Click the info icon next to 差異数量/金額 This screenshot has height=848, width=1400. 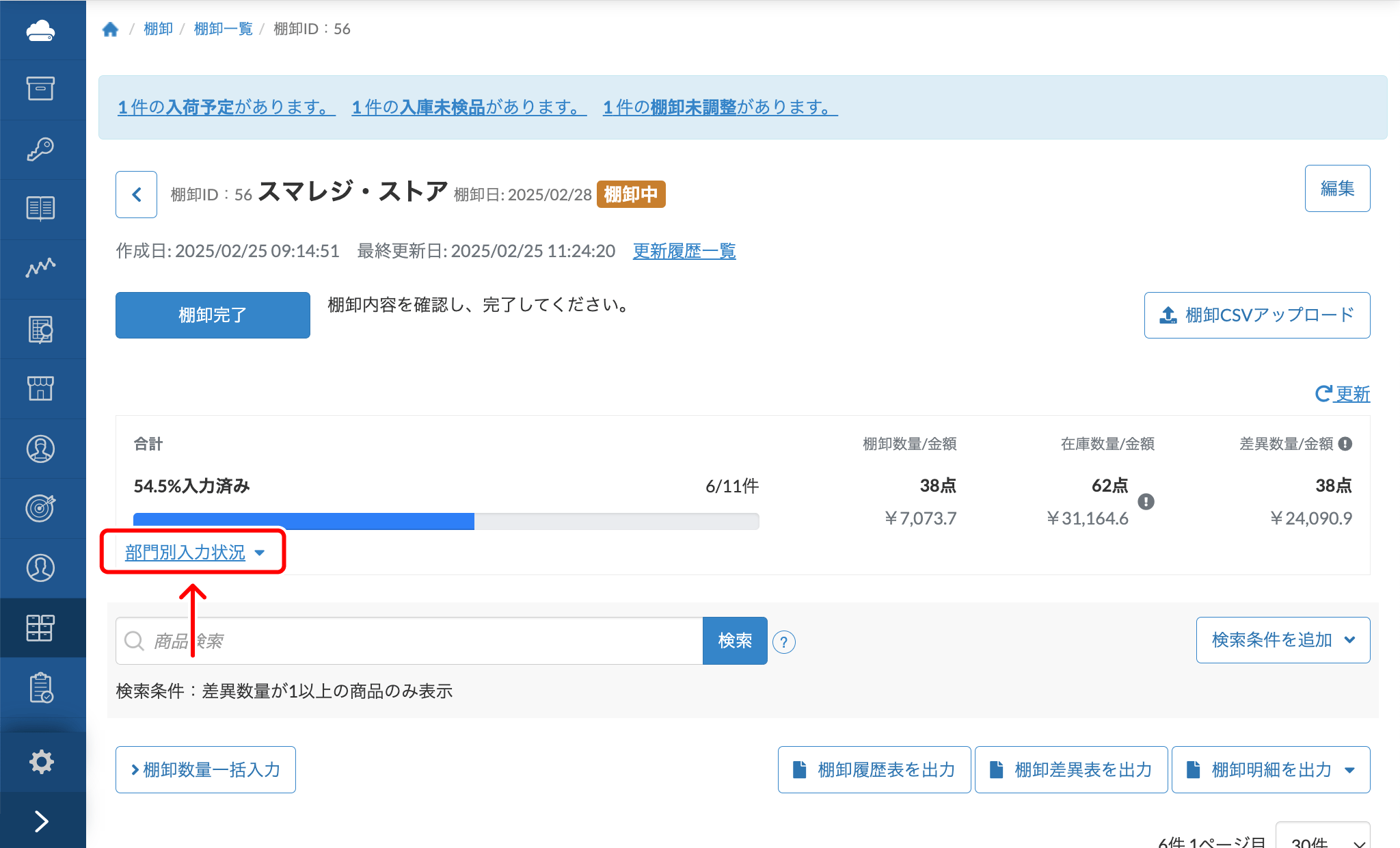(x=1345, y=444)
